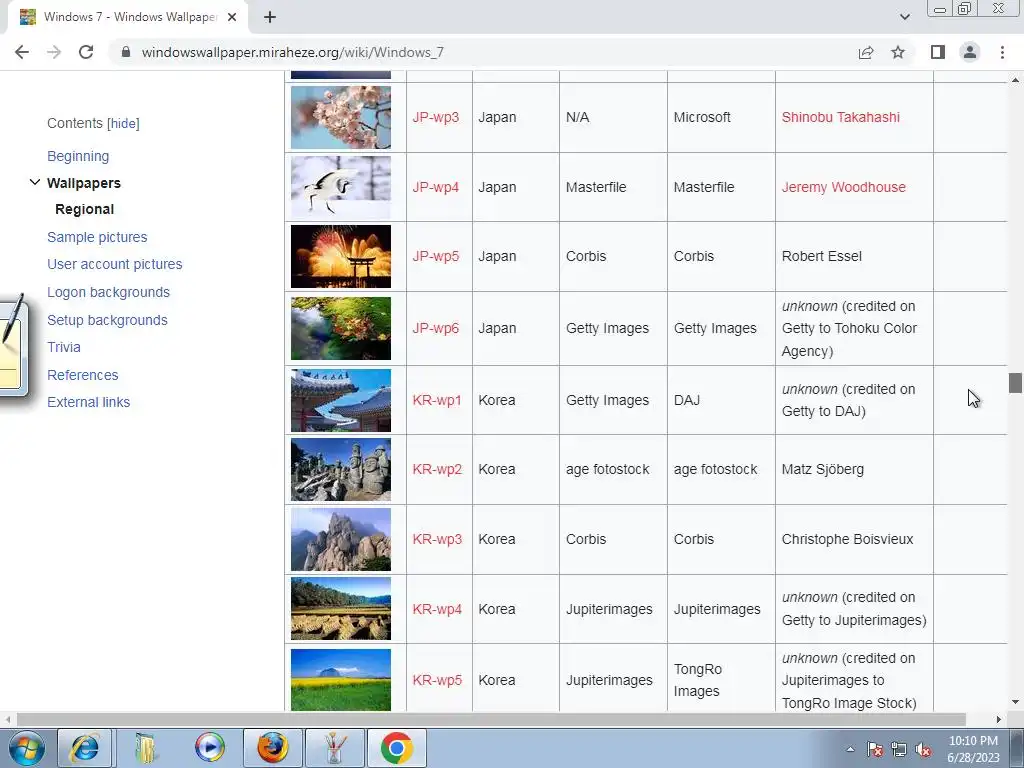
Task: Open the Paint taskbar icon
Action: 334,748
